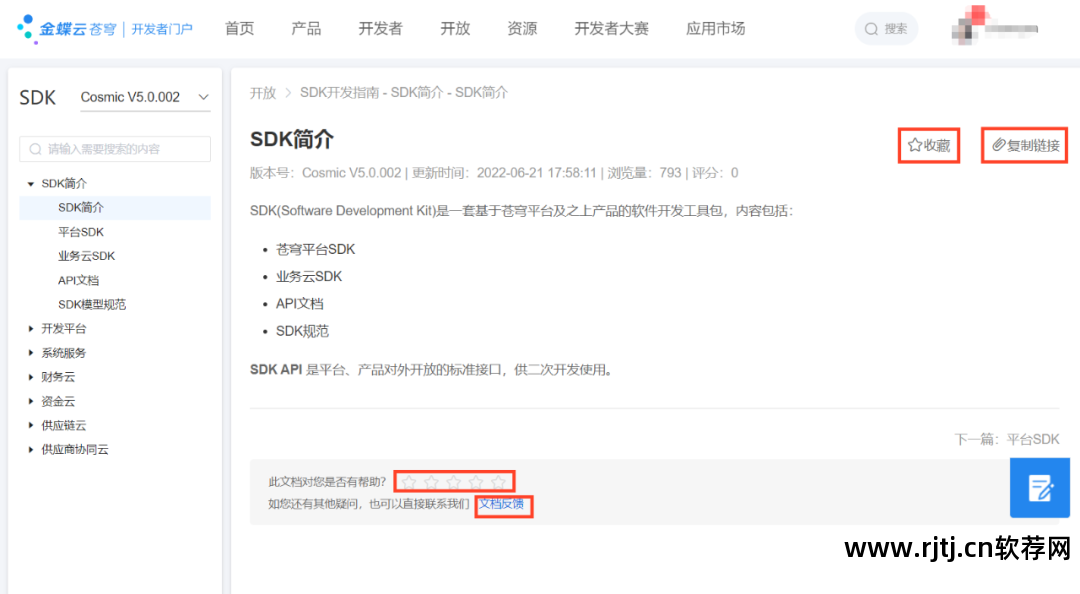This screenshot has width=1080, height=594.
Task: Focus the header 搜索 search box
Action: pos(886,29)
